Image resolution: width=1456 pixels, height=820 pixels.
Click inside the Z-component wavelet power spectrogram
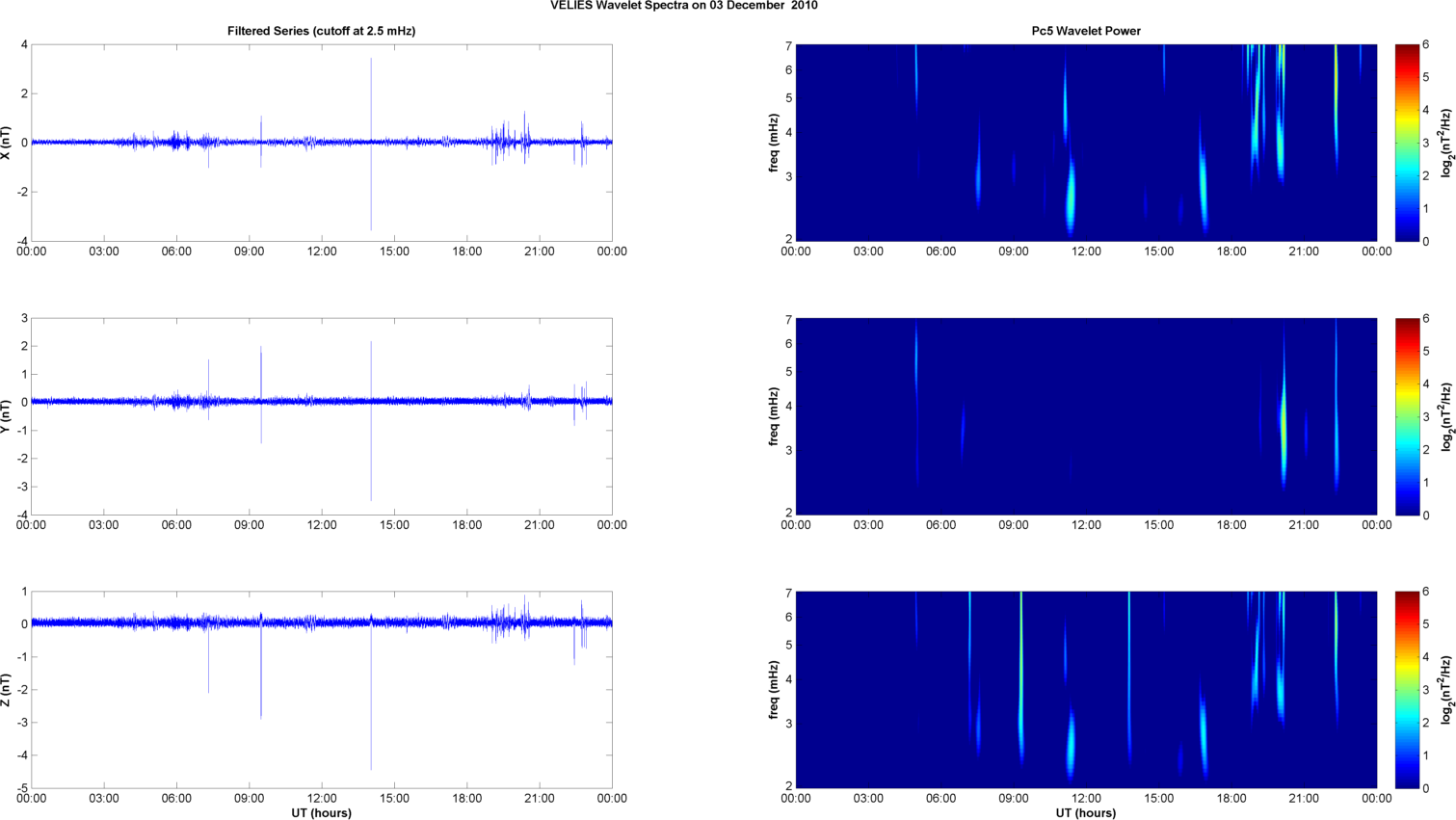click(x=1086, y=690)
